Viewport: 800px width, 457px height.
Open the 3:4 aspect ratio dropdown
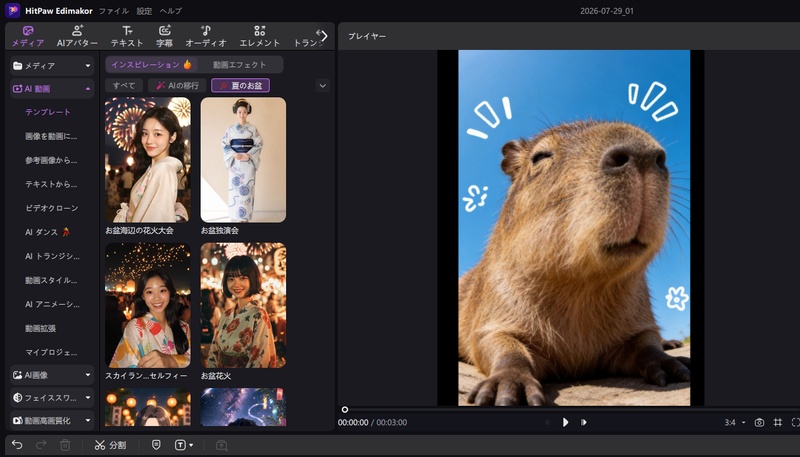pos(735,422)
